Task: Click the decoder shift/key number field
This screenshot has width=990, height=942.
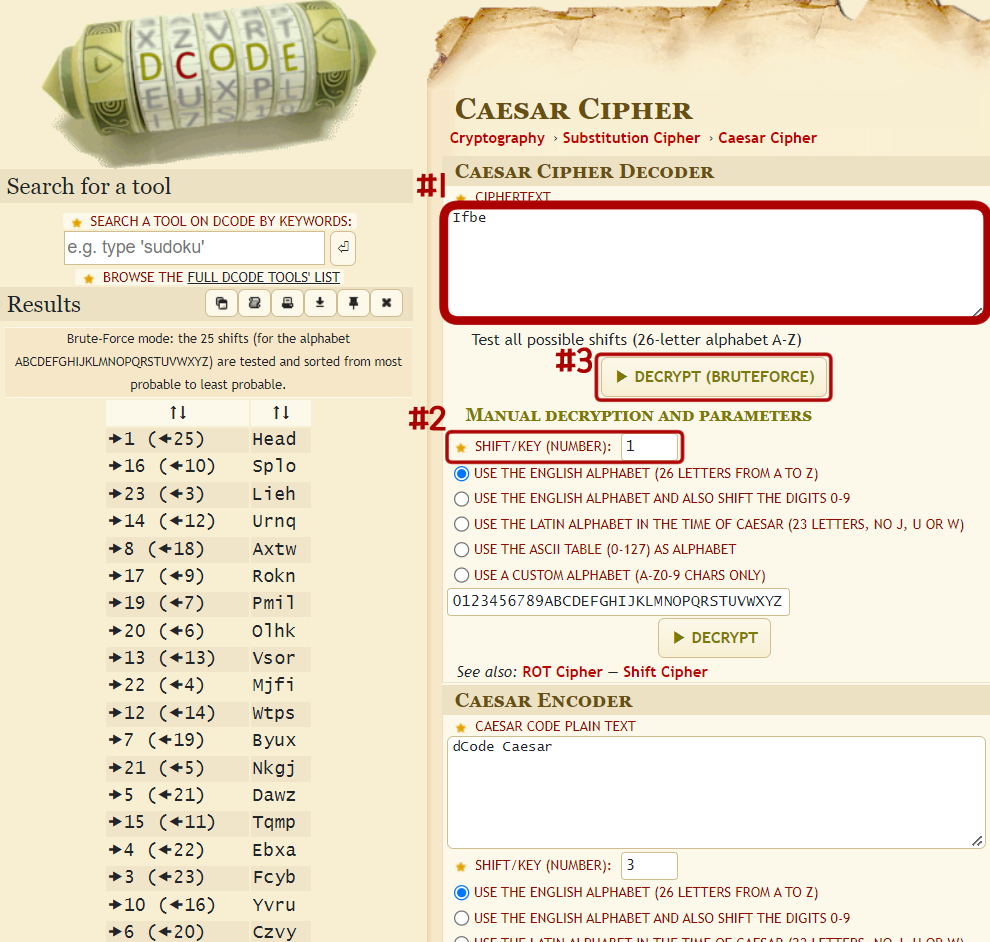Action: [x=649, y=447]
